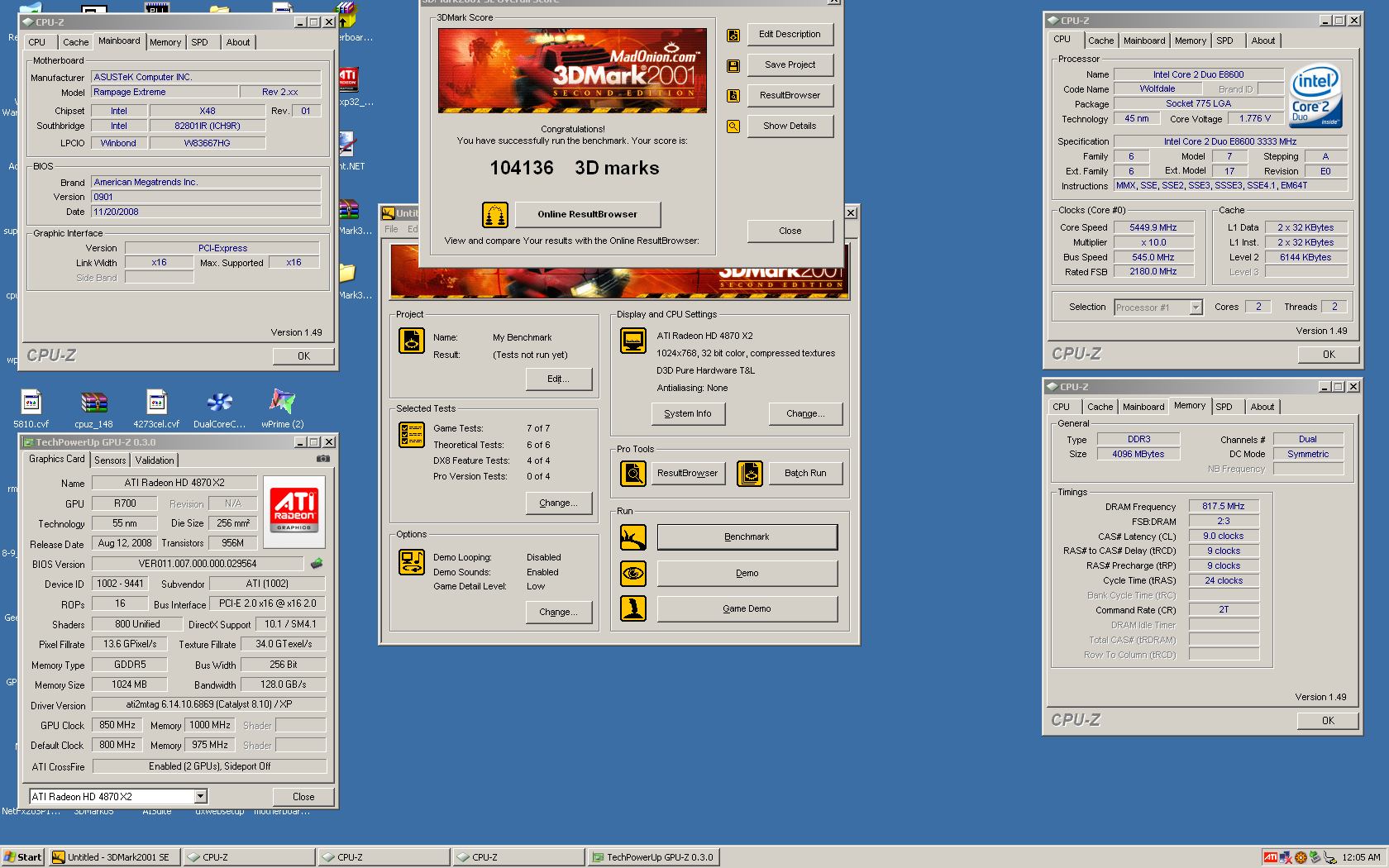Click the system clock showing 12:05 AM
Viewport: 1389px width, 868px height.
[x=1361, y=857]
